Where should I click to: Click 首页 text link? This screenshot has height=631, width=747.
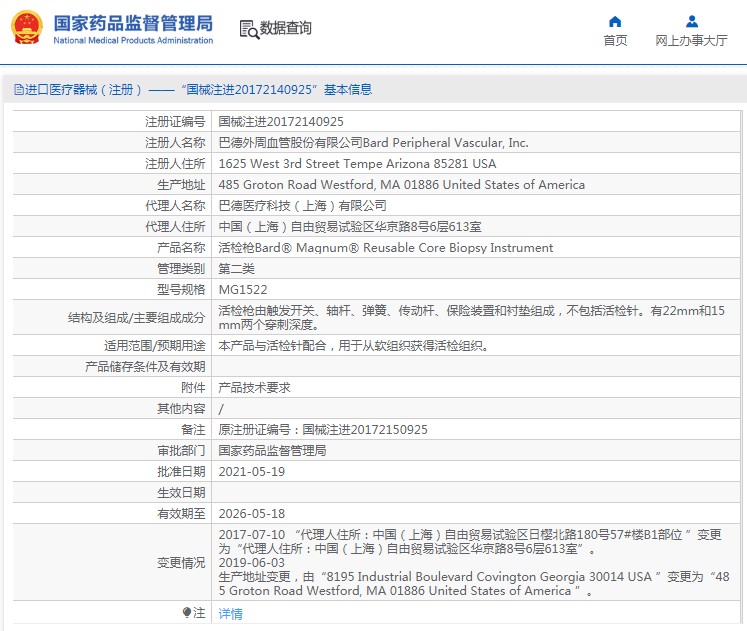click(615, 40)
